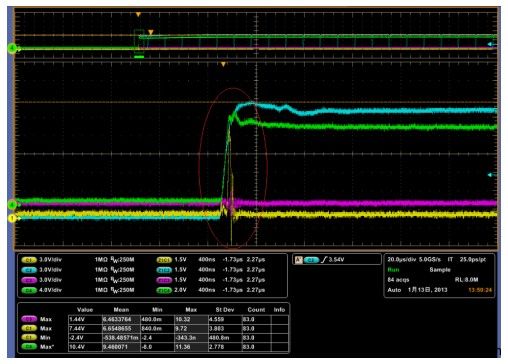Click the 840.0m min cell in the C1 Max row

click(157, 328)
